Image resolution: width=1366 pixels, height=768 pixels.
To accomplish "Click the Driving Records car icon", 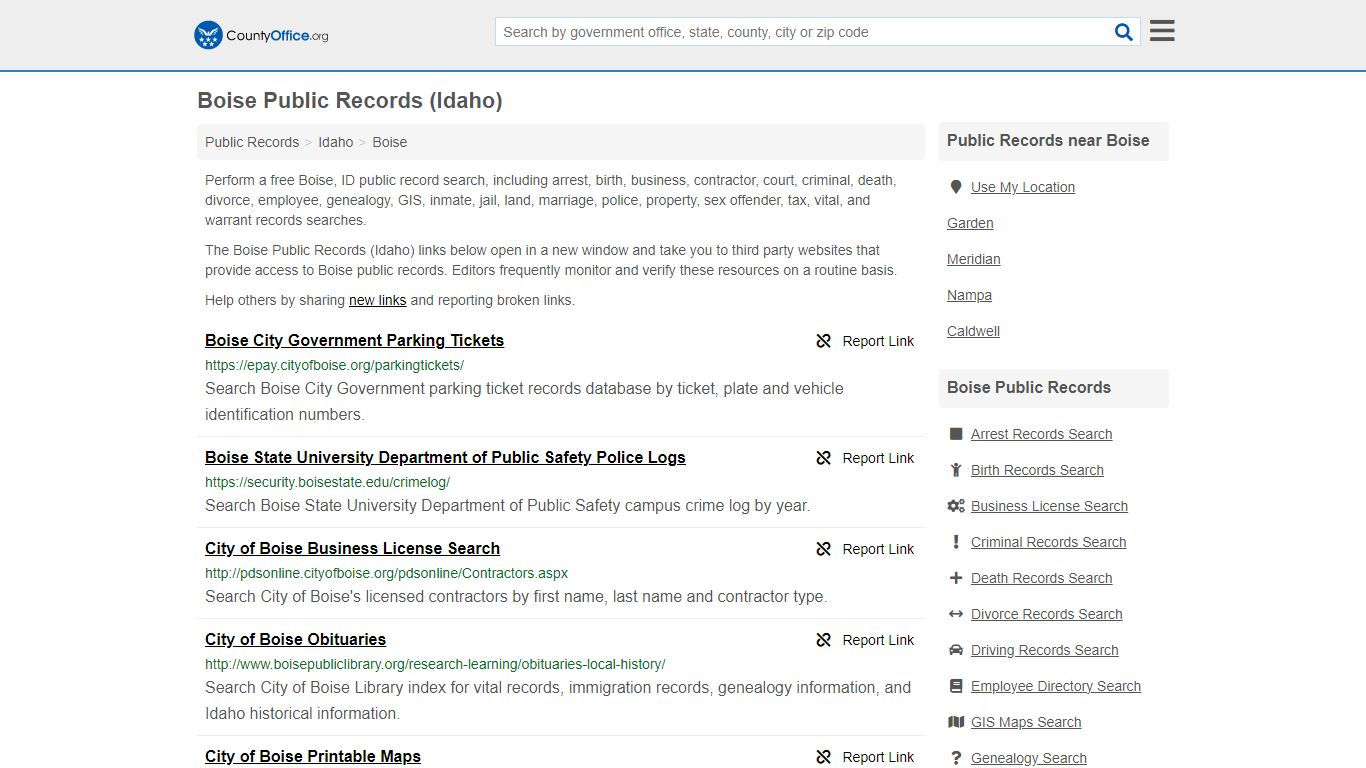I will (x=956, y=650).
